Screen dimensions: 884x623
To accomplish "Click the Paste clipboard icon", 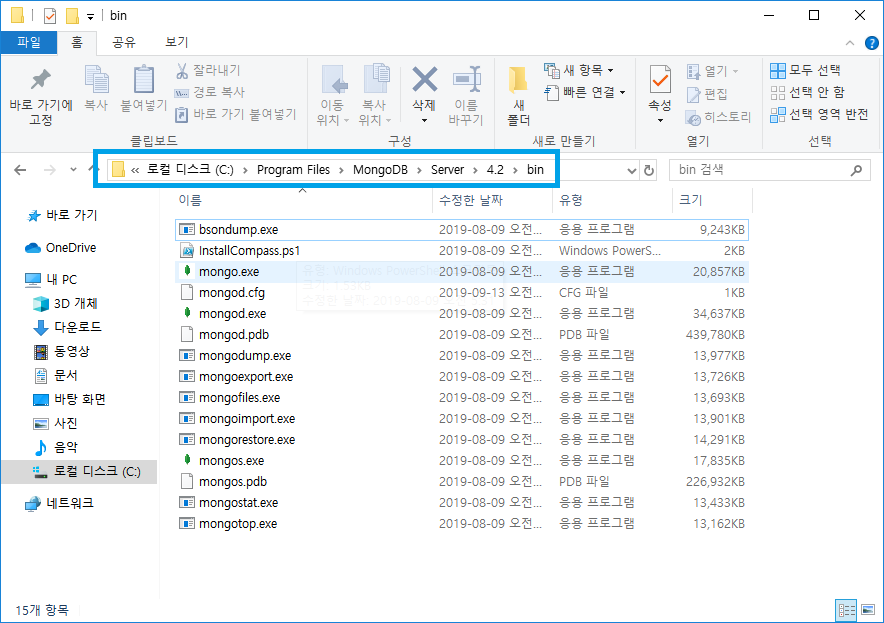I will [144, 79].
